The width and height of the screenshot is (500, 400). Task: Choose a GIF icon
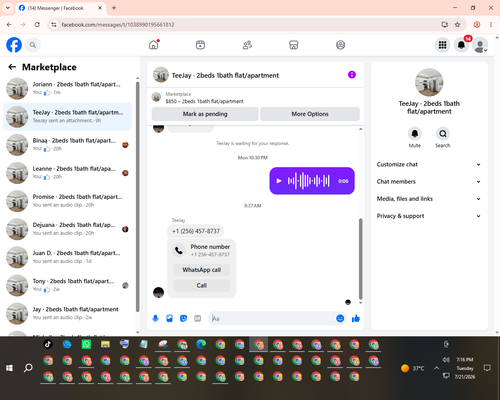pos(198,318)
